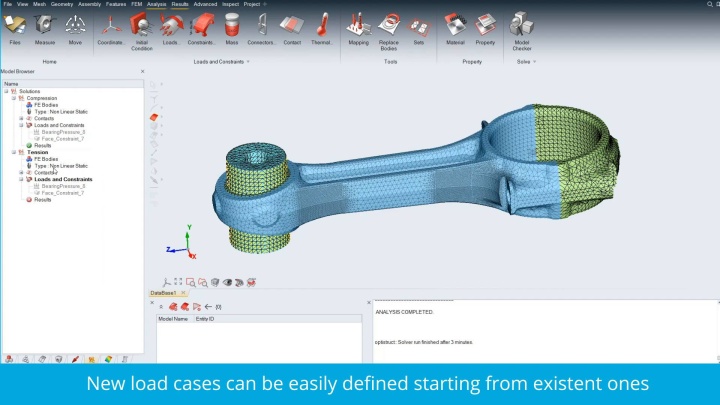Click the first zoom window icon
Viewport: 720px width, 405px height.
pyautogui.click(x=191, y=282)
